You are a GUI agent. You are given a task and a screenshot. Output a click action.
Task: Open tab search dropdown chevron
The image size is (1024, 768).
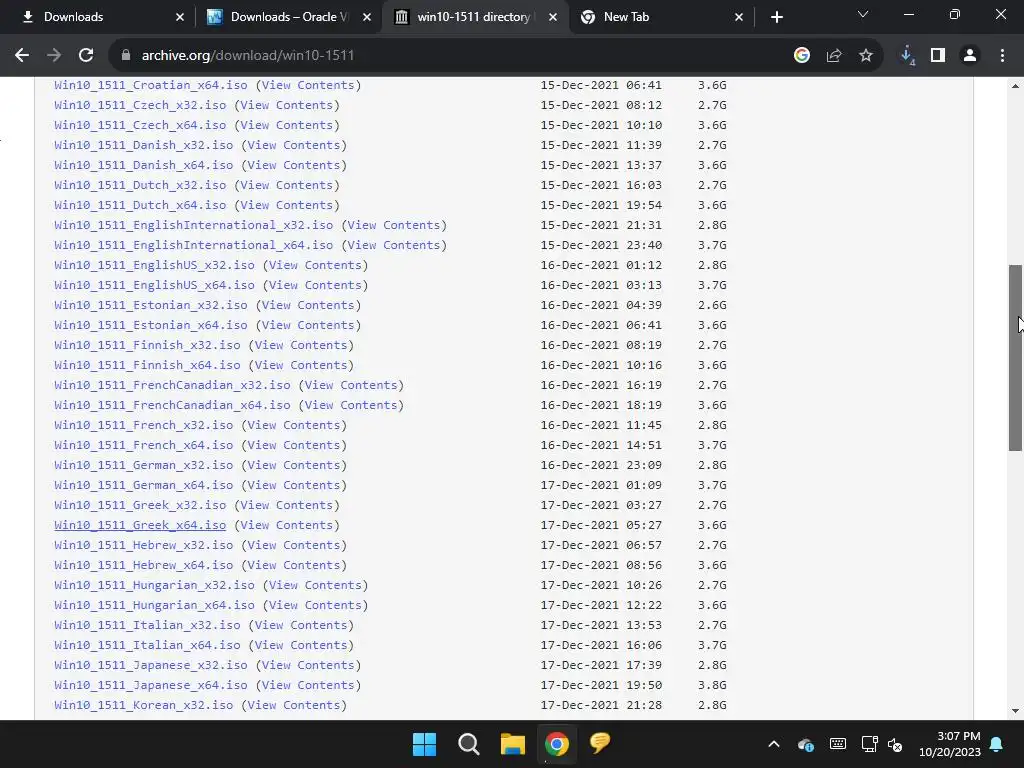[x=863, y=14]
